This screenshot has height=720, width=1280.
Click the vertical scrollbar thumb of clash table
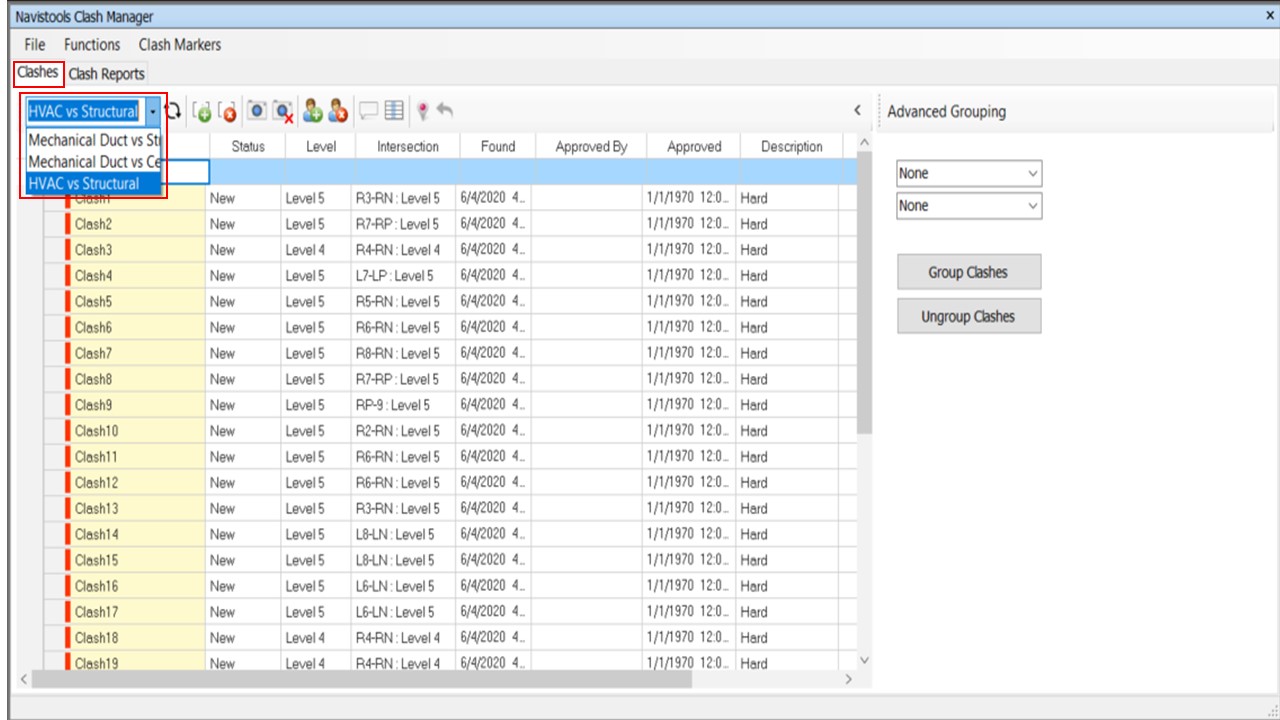click(865, 295)
